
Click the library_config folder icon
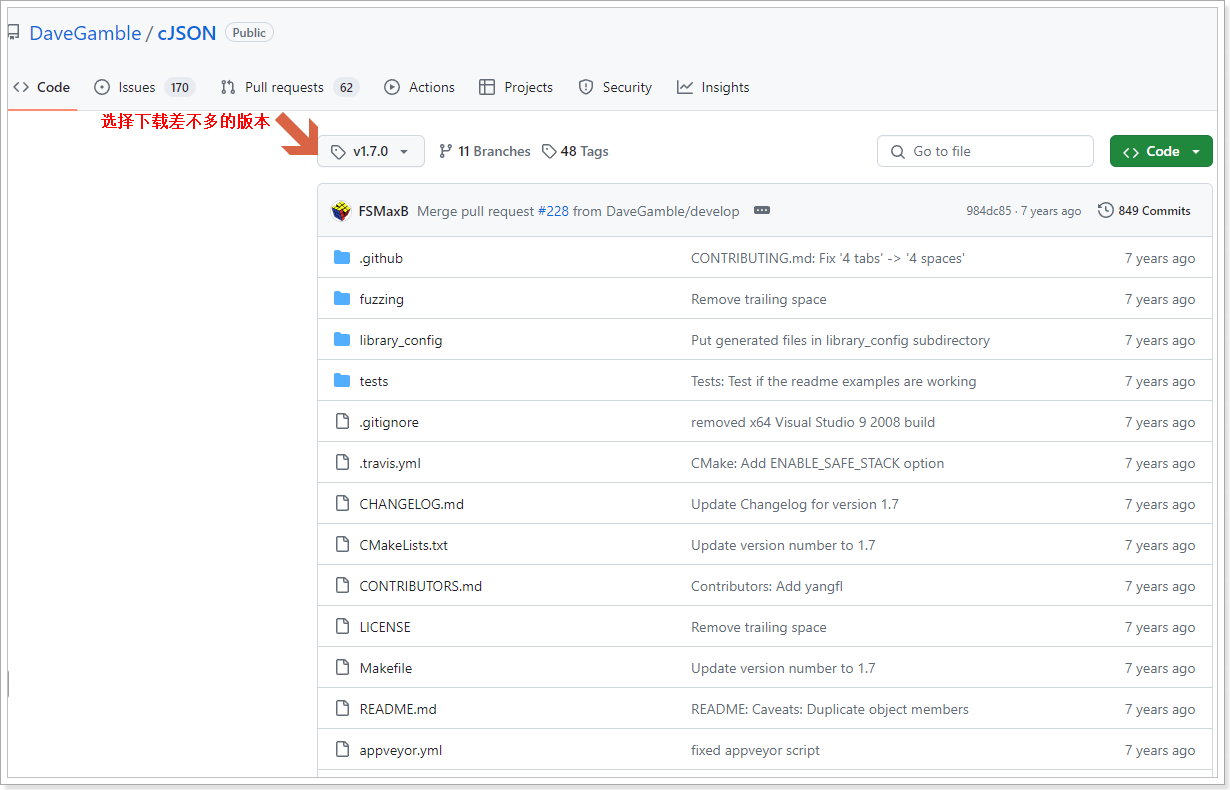[x=342, y=340]
